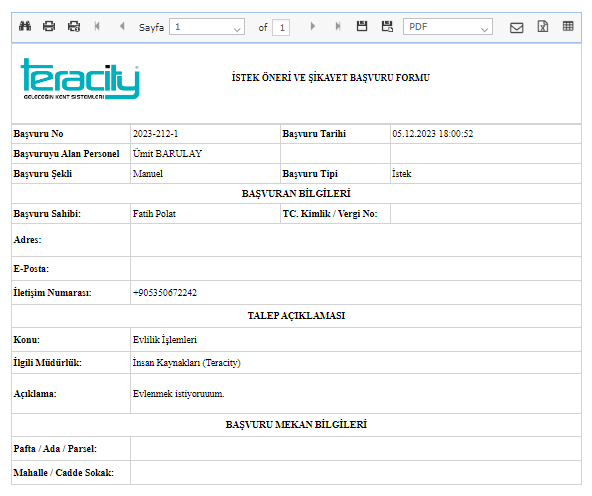The image size is (592, 496).
Task: Click the Başvuru No value 2023-212-1
Action: click(155, 134)
